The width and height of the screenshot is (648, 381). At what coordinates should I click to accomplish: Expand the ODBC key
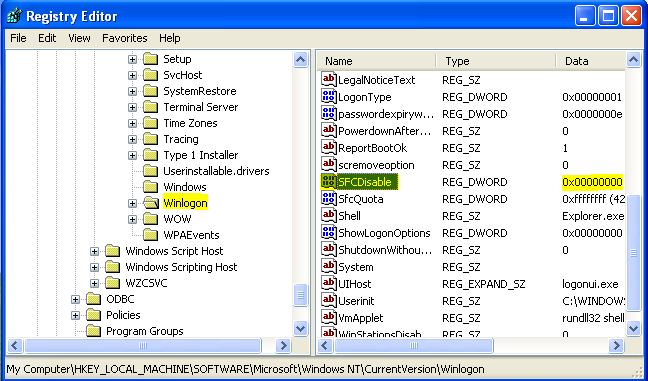(x=76, y=299)
